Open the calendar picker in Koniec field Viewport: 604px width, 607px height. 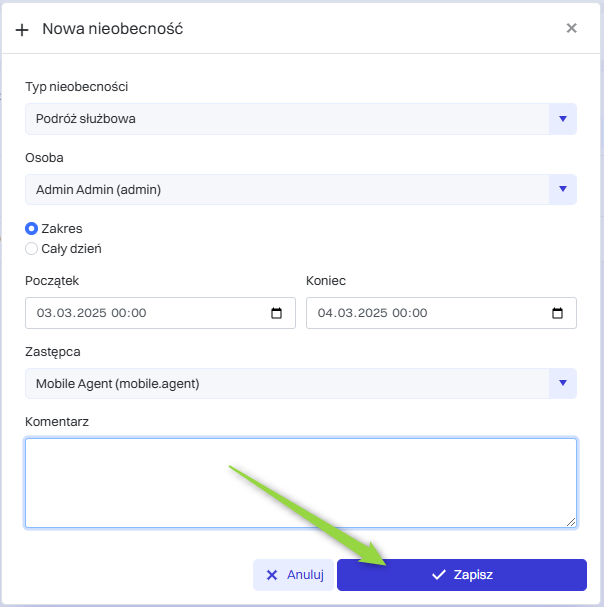[558, 313]
